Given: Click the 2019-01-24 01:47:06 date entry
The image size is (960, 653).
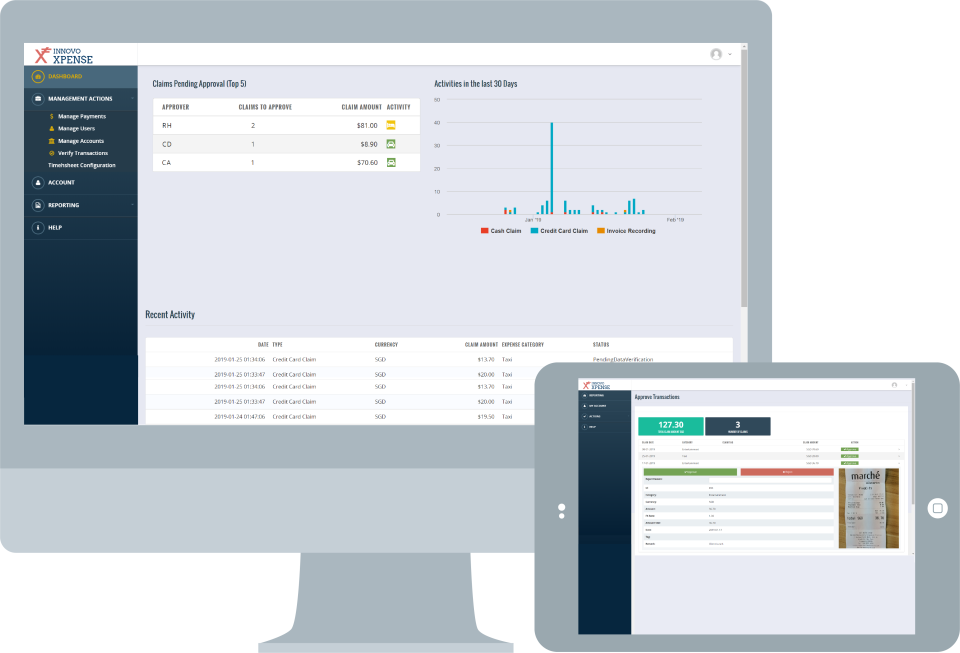Looking at the screenshot, I should (x=239, y=417).
